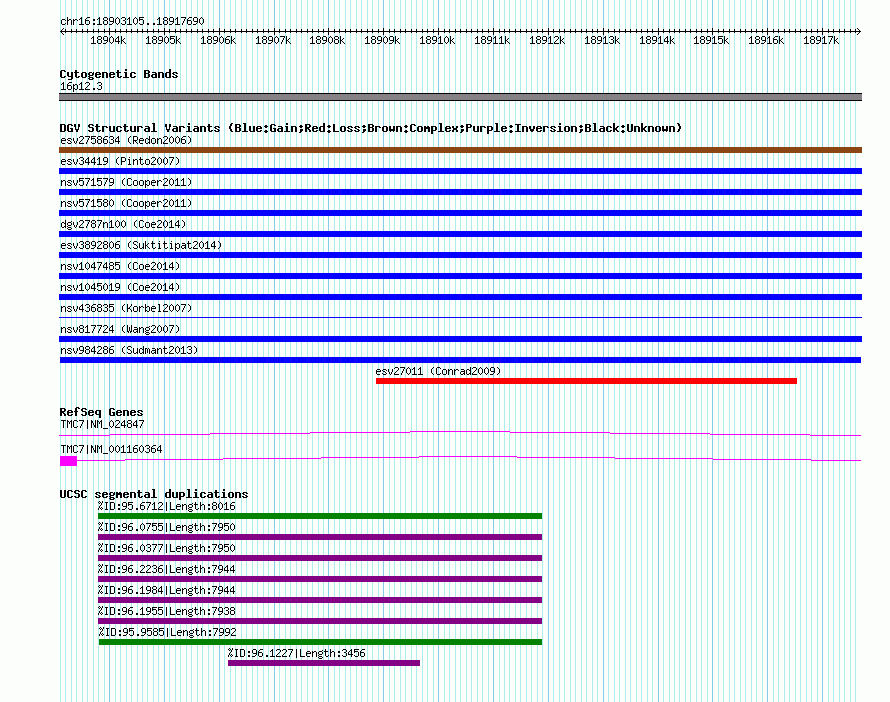Open the nsv1045019 (Coe2014) label
Viewport: 890px width, 702px height.
coord(120,287)
